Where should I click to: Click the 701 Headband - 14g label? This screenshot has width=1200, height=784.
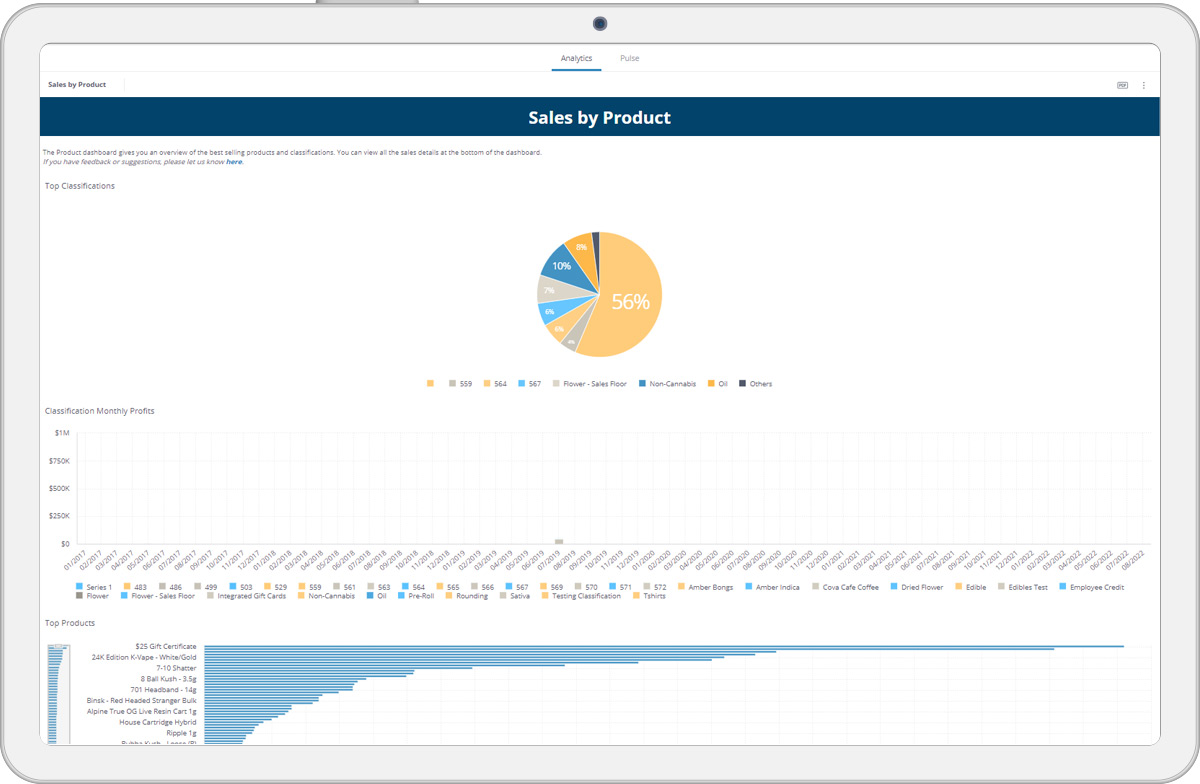pyautogui.click(x=163, y=689)
